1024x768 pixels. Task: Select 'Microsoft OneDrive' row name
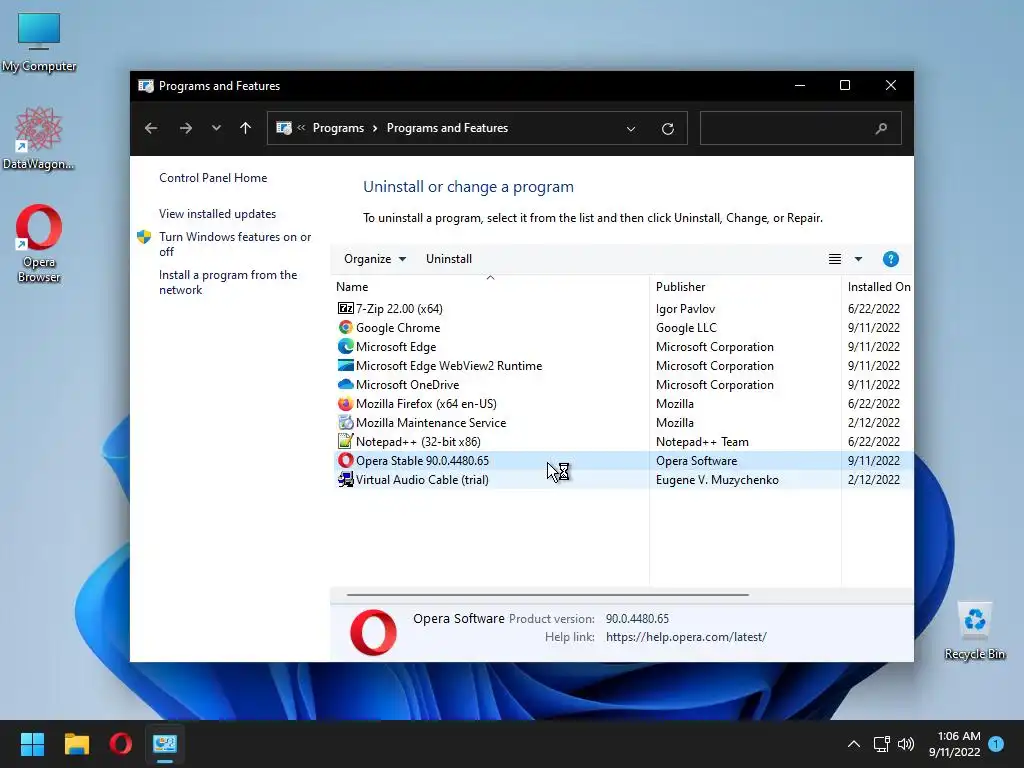[408, 385]
